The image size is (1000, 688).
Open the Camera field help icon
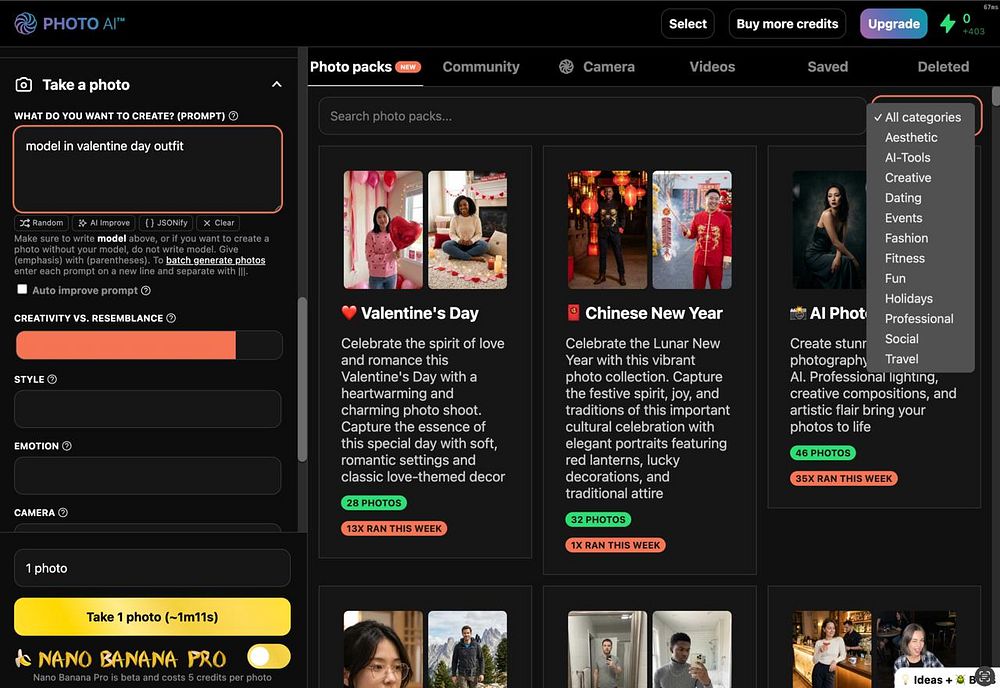62,512
